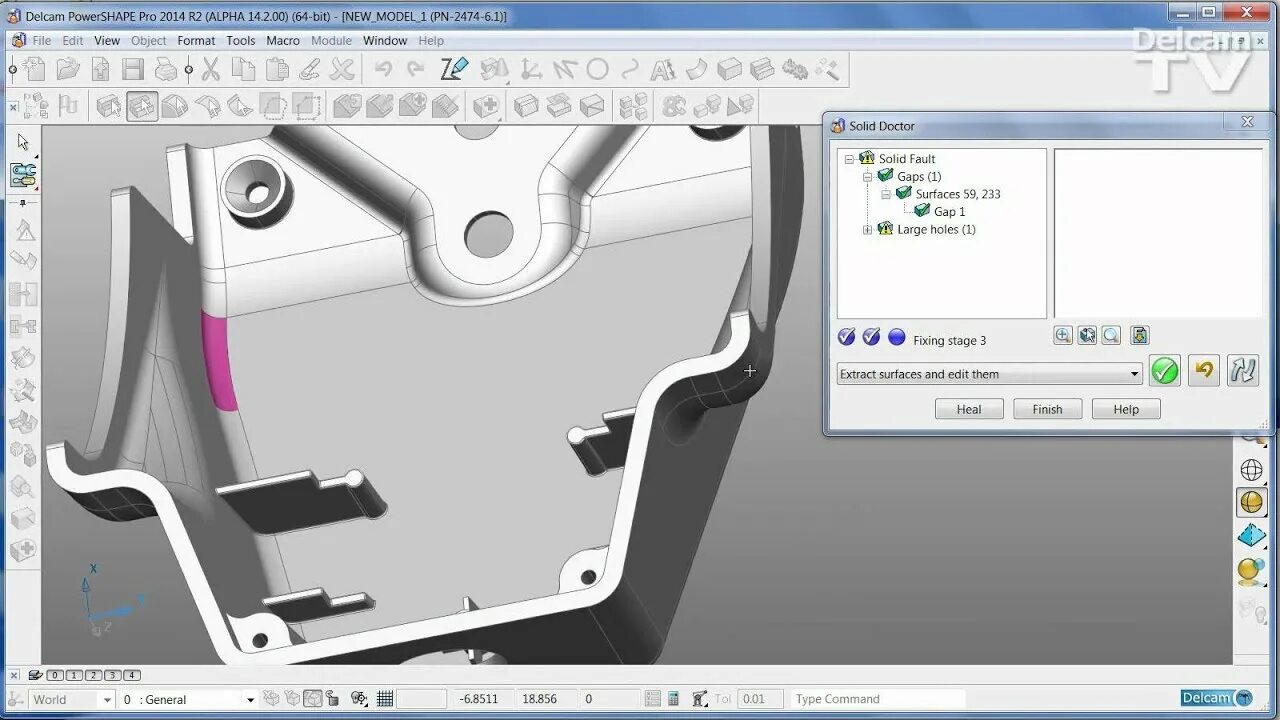The height and width of the screenshot is (720, 1280).
Task: Click the Print icon
Action: coord(166,69)
